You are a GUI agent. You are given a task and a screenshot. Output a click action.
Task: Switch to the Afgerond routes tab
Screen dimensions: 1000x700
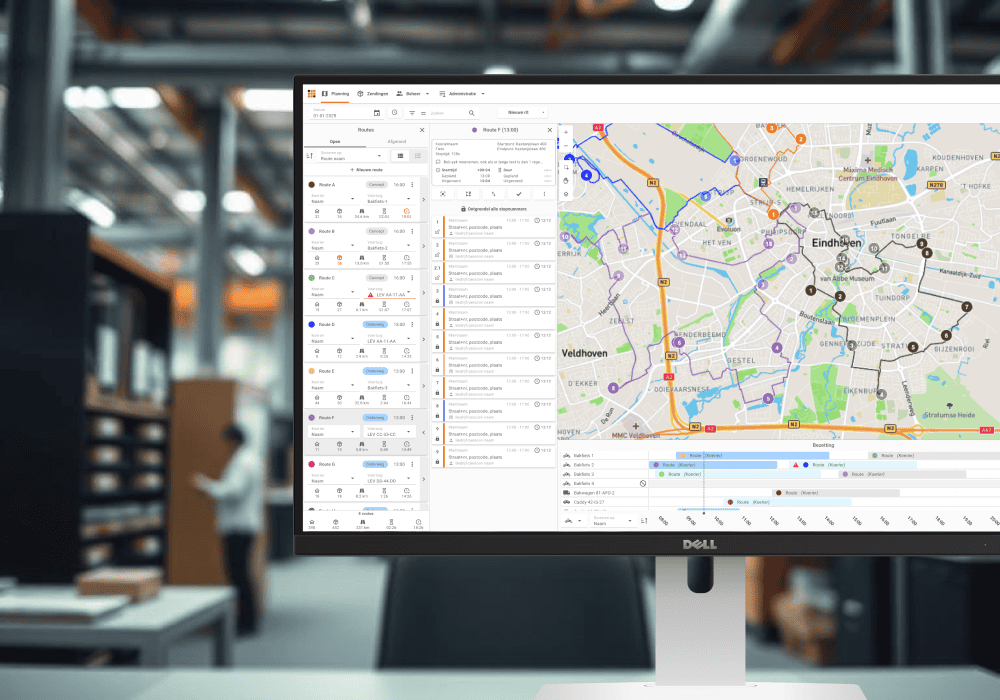(x=397, y=142)
